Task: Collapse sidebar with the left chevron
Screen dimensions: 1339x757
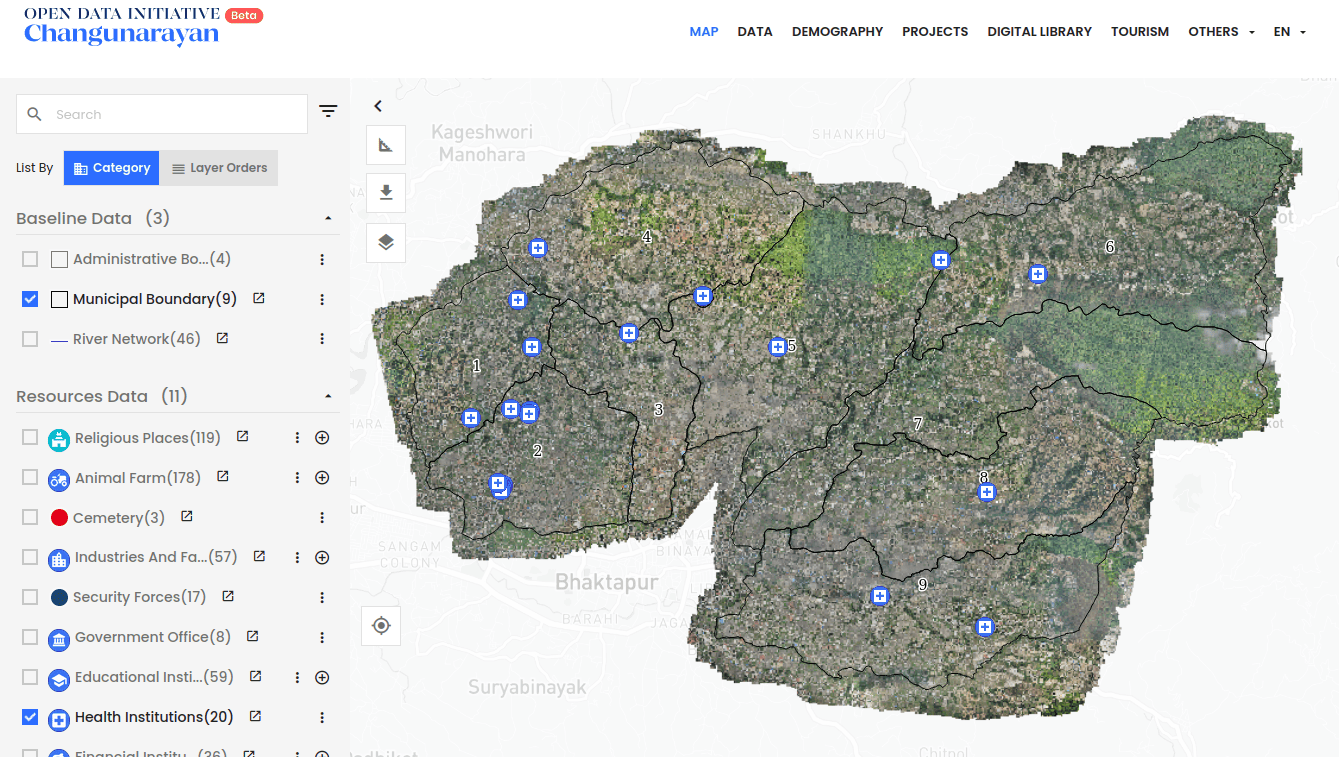Action: coord(378,106)
